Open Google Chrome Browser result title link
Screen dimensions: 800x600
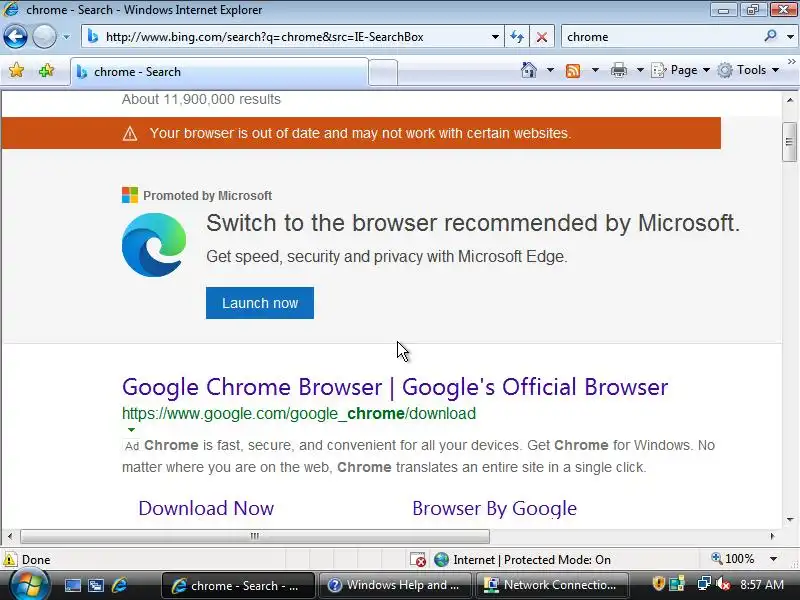coord(395,387)
